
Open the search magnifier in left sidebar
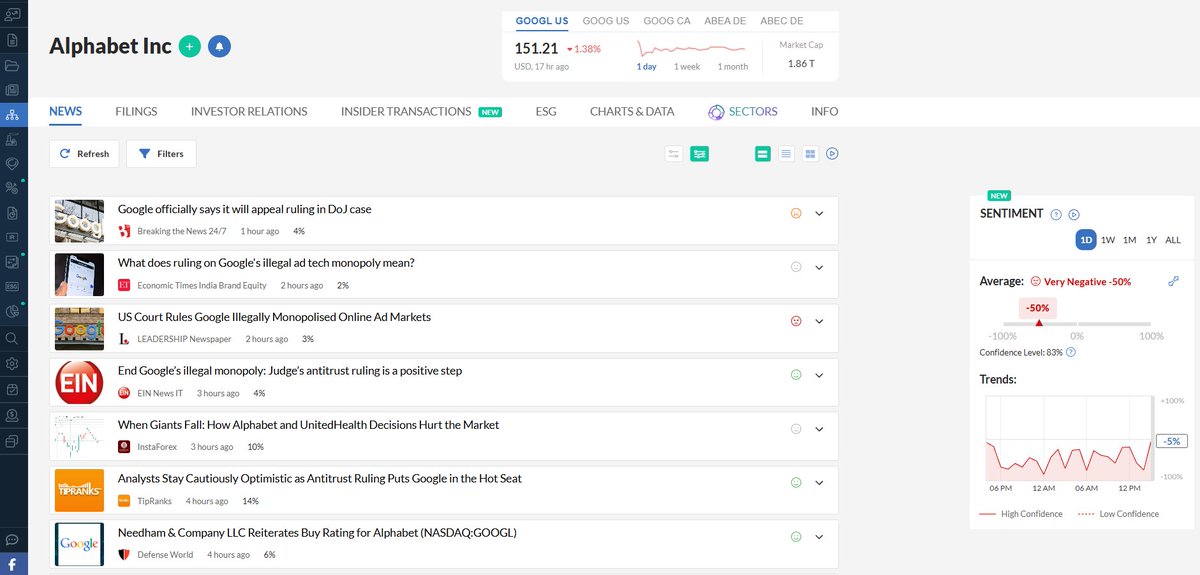pyautogui.click(x=12, y=338)
